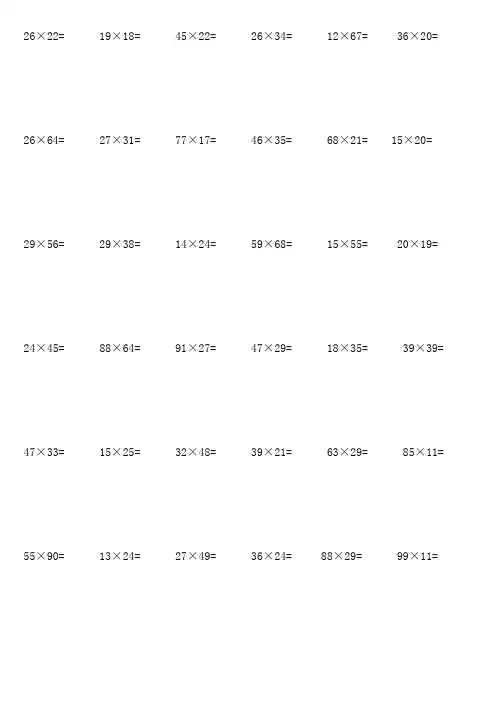Image resolution: width=496 pixels, height=702 pixels.
Task: Select the equation 19×18=
Action: pos(120,36)
